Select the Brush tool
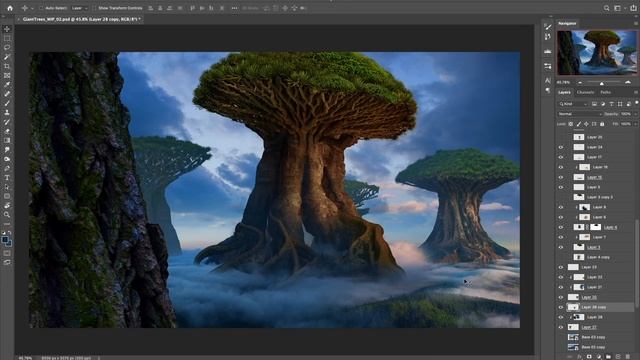640x360 pixels. pyautogui.click(x=7, y=103)
